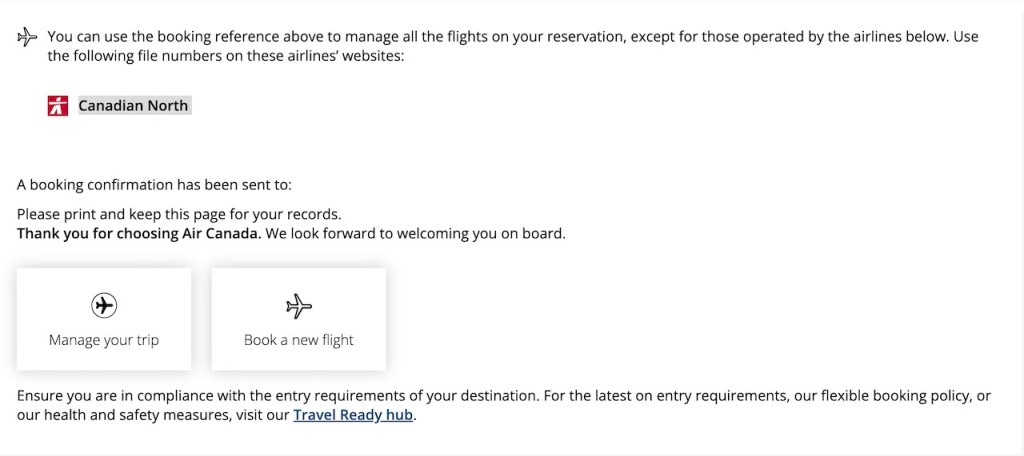Click the Ensure you are in compliance sentence
The height and width of the screenshot is (456, 1024).
click(150, 396)
